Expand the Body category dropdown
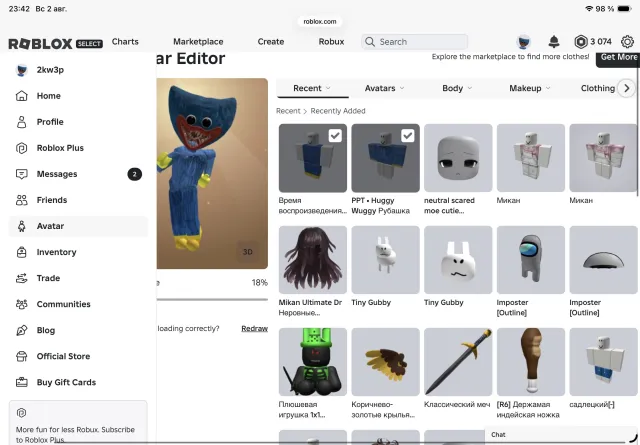 457,88
